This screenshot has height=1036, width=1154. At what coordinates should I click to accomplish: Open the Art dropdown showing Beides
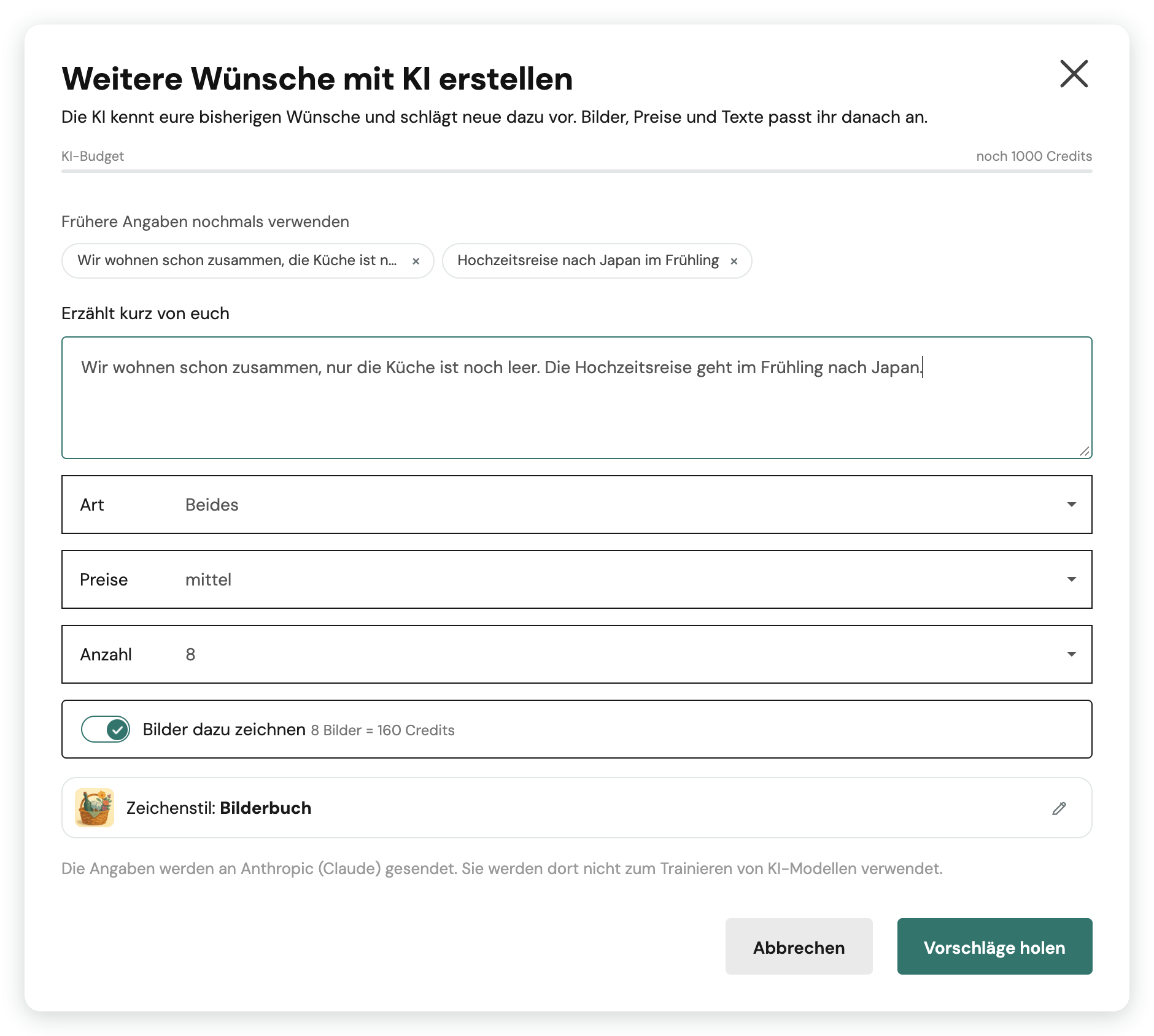(576, 504)
